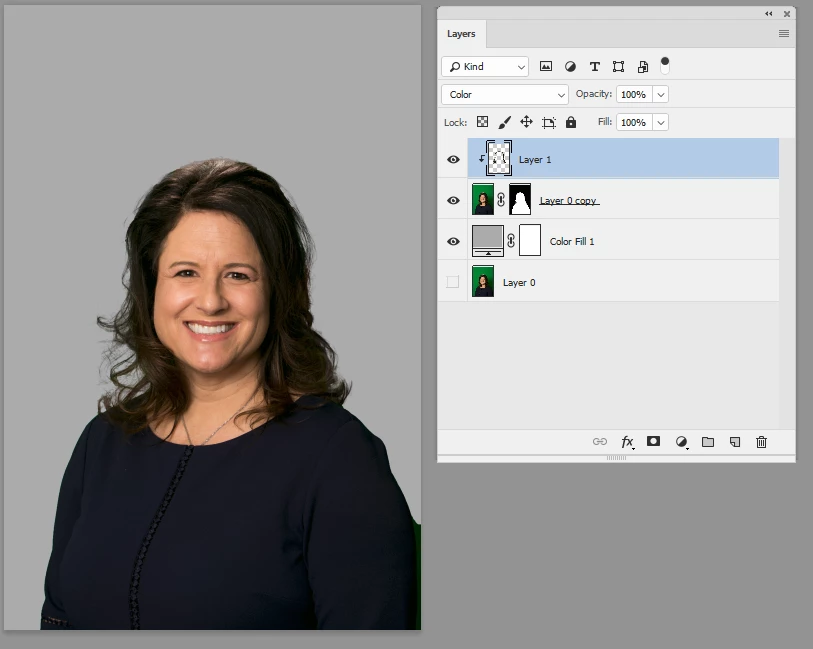Select the Color Fill 1 layer name

pos(572,242)
